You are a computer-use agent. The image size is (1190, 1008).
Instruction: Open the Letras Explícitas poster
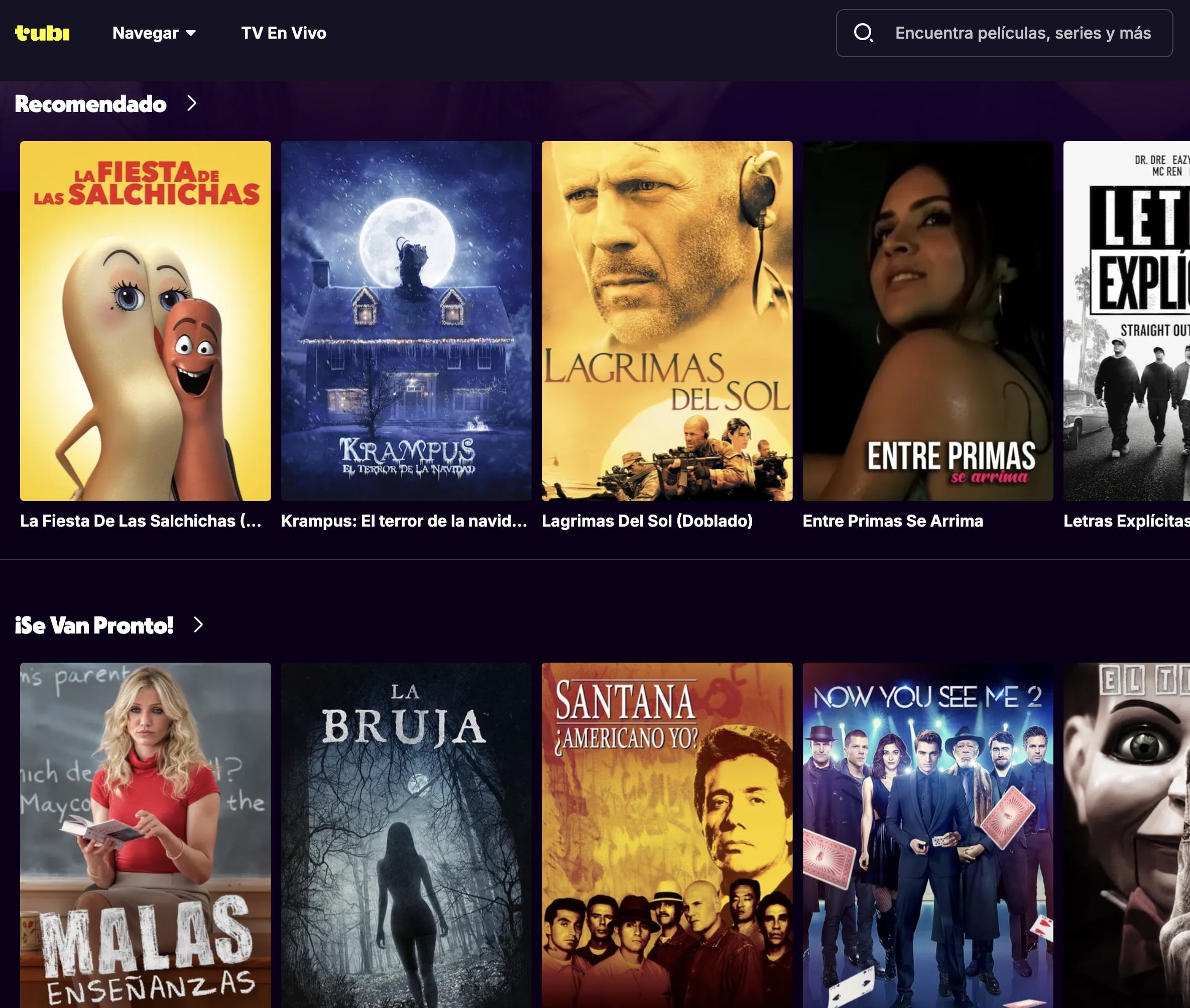(x=1126, y=321)
